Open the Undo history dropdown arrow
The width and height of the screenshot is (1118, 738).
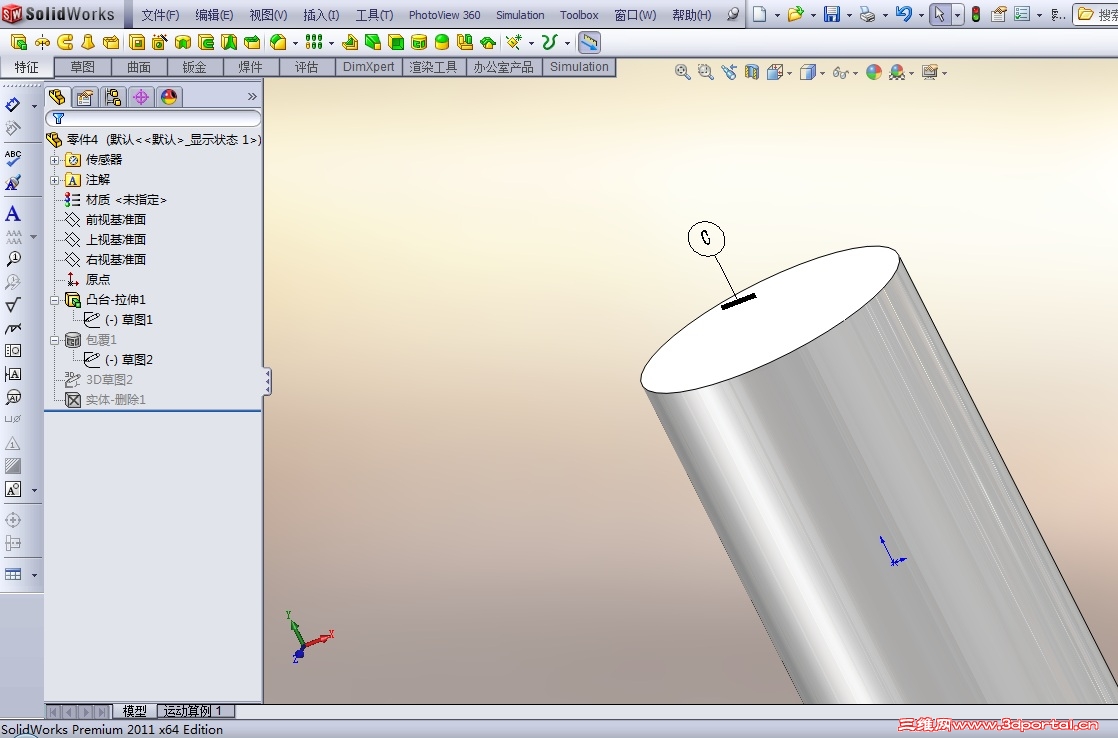tap(920, 15)
